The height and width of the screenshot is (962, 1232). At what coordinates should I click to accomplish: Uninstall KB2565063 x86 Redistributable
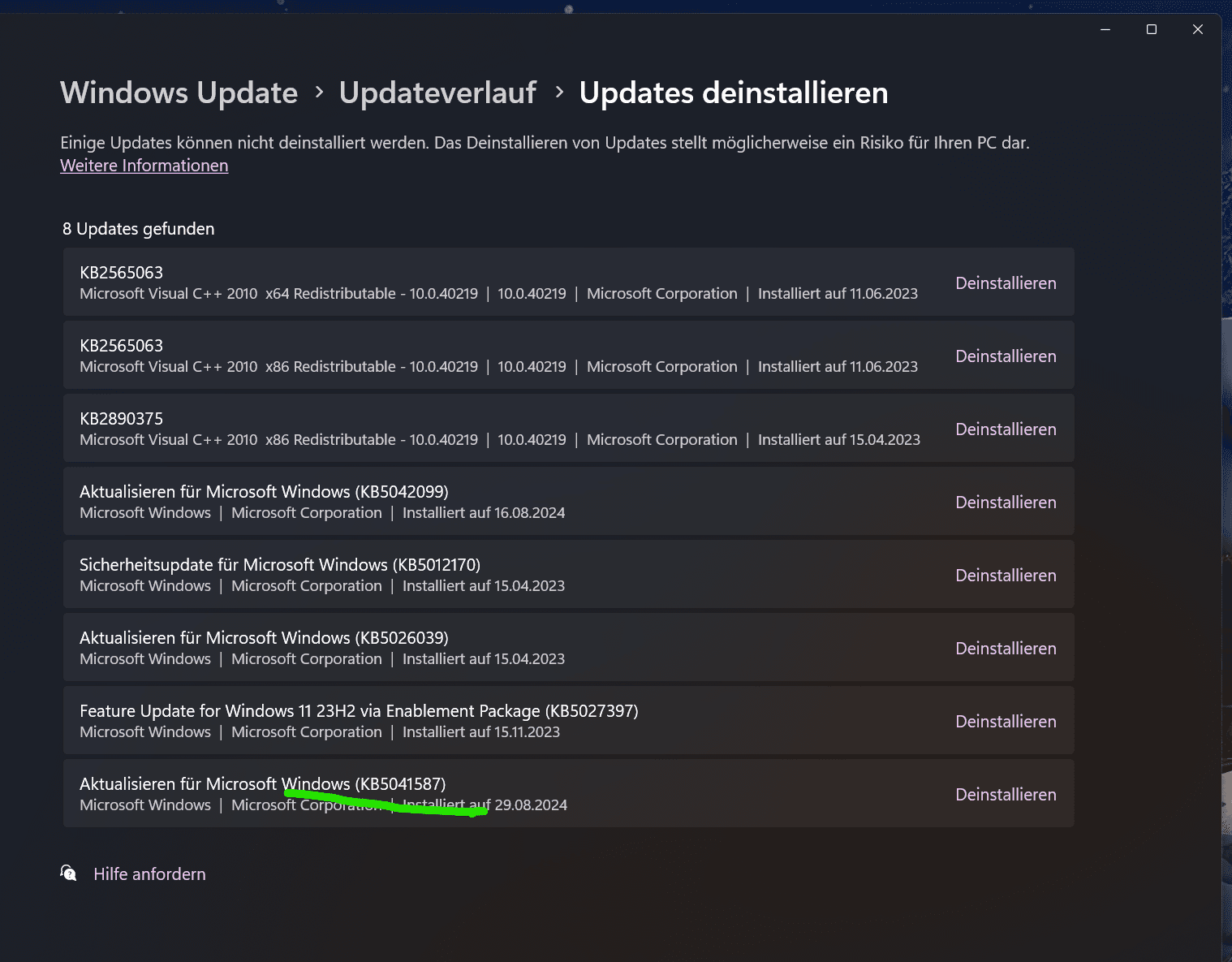tap(1006, 356)
